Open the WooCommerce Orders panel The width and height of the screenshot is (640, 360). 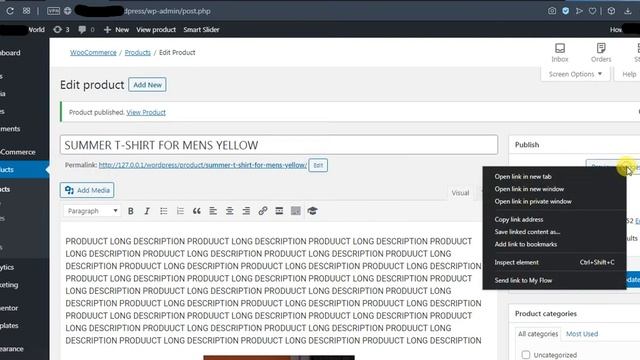601,53
